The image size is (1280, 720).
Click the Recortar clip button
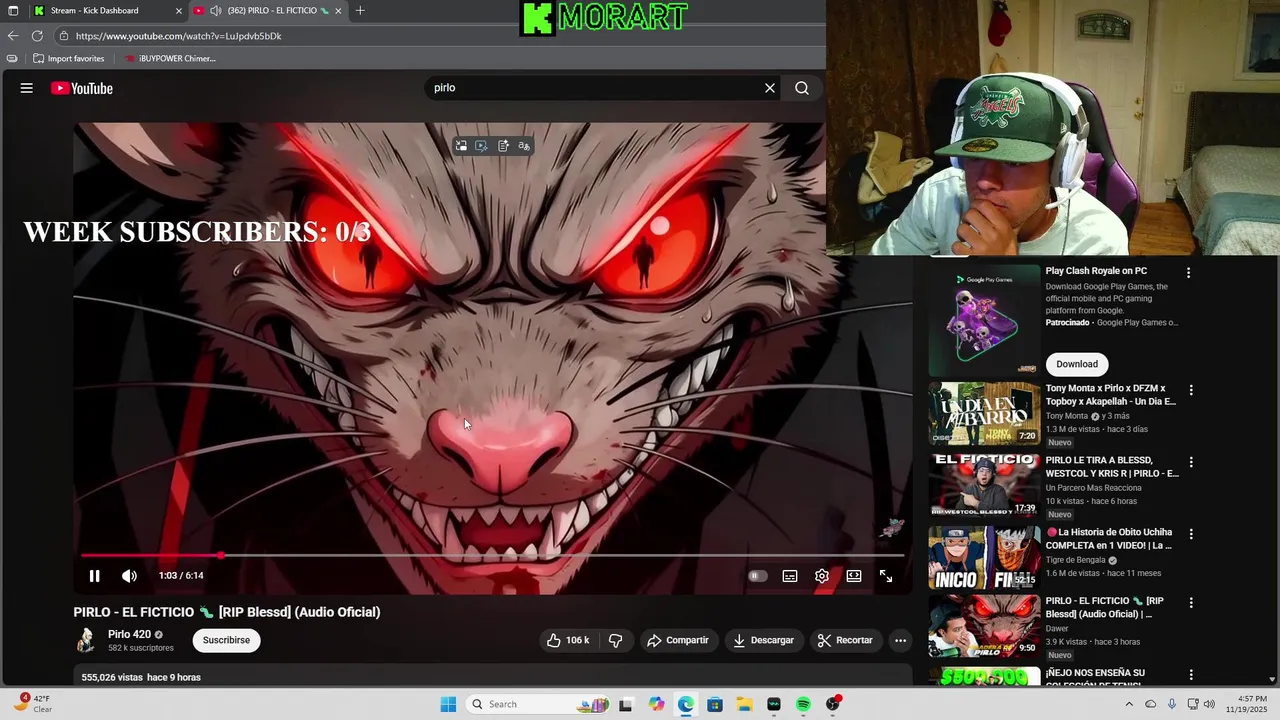coord(845,640)
